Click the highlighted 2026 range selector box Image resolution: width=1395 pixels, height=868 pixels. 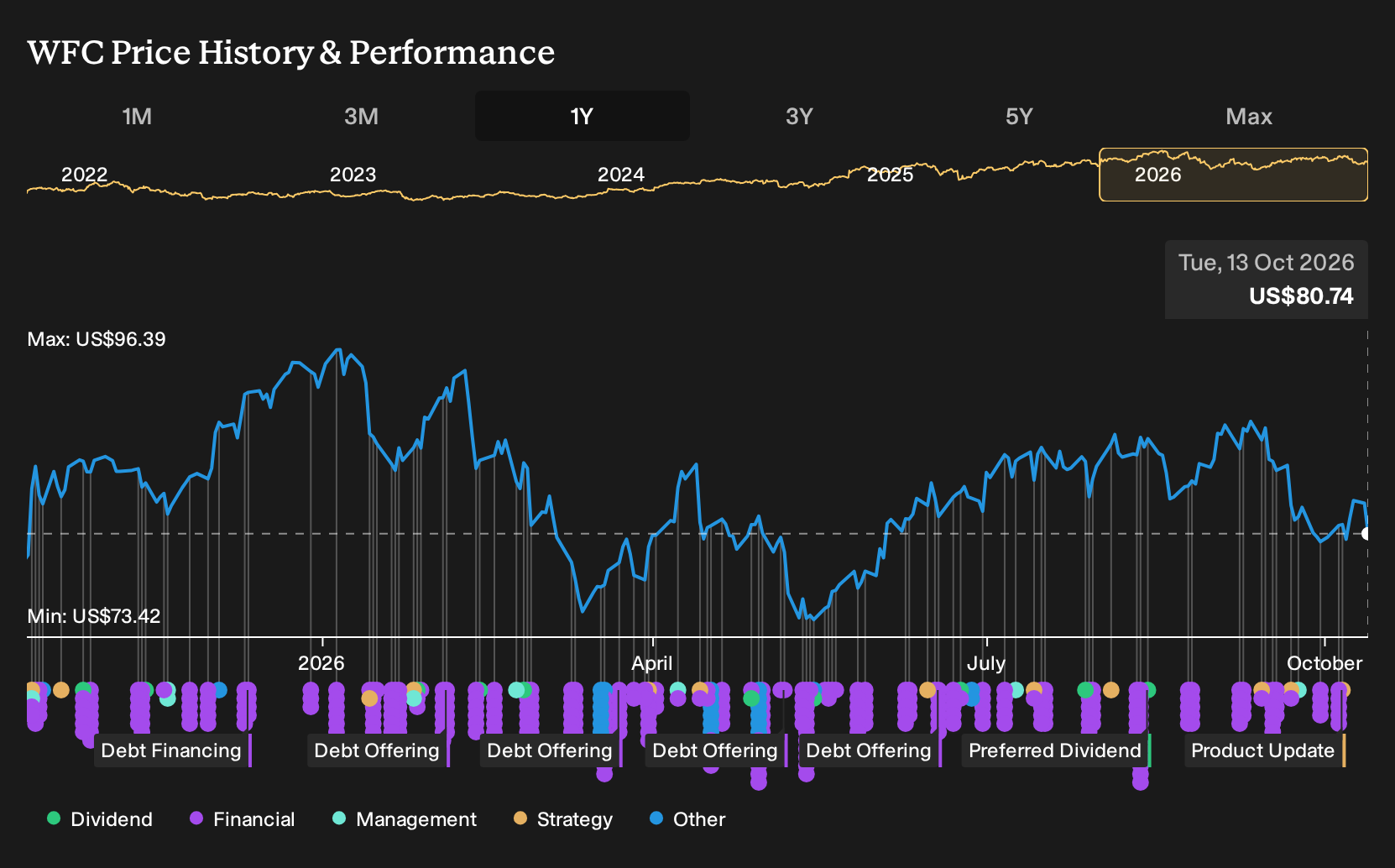tap(1233, 175)
